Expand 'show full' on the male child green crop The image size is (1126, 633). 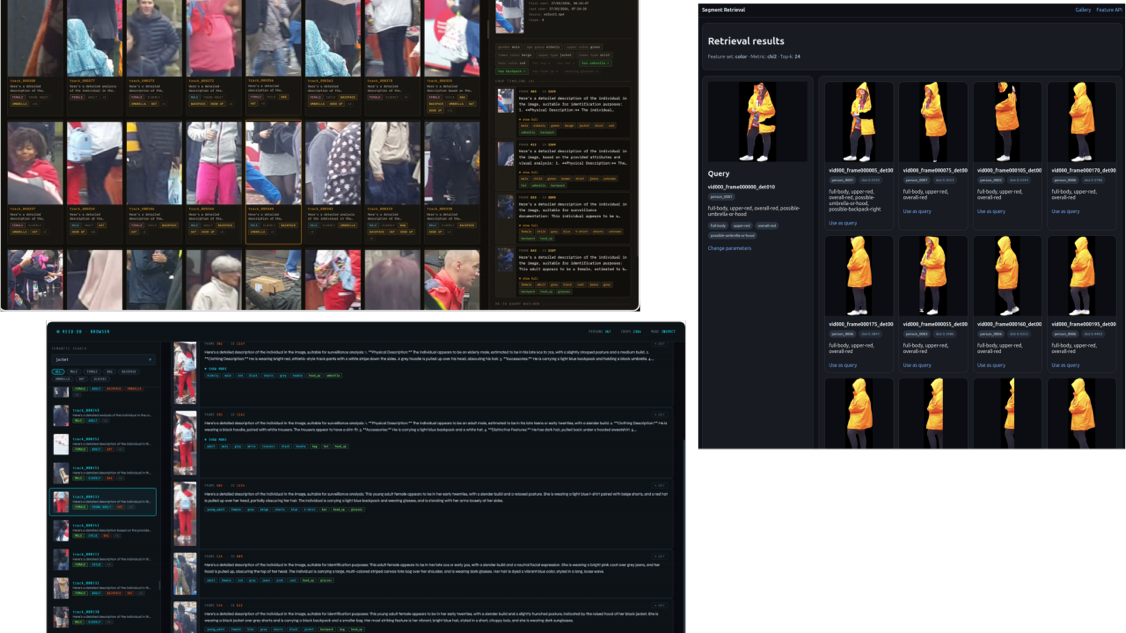[x=529, y=172]
